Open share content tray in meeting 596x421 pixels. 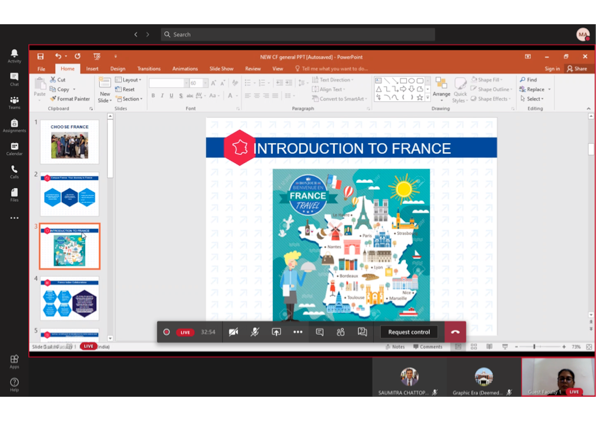(276, 332)
